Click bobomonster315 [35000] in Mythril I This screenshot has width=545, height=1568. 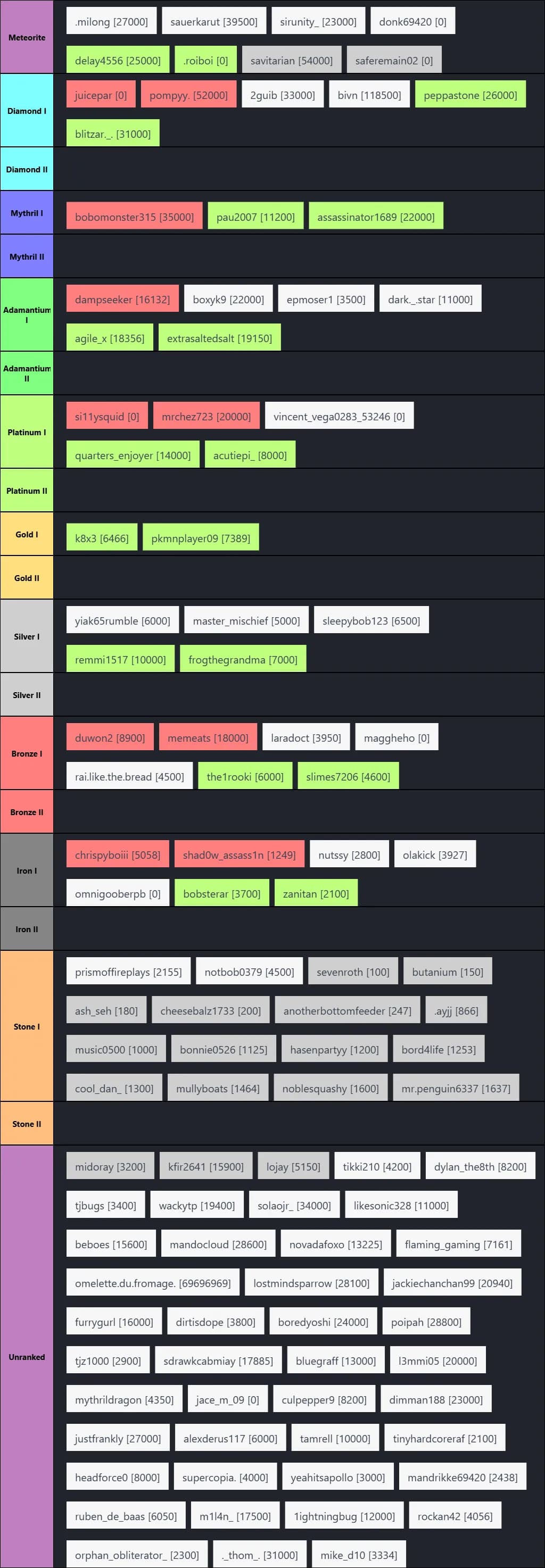(x=134, y=217)
